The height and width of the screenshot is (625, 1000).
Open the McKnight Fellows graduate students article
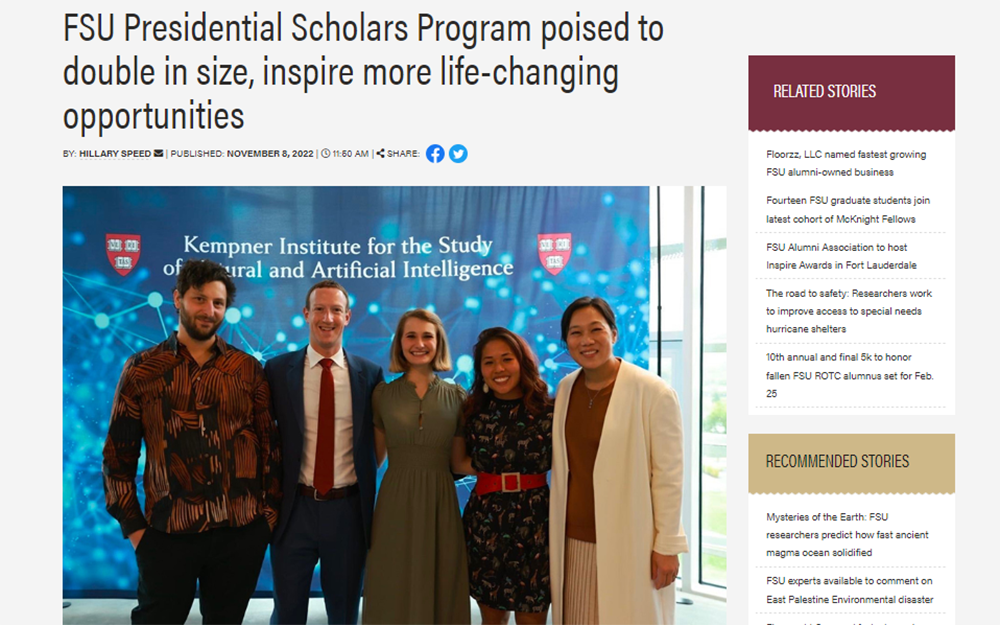847,209
